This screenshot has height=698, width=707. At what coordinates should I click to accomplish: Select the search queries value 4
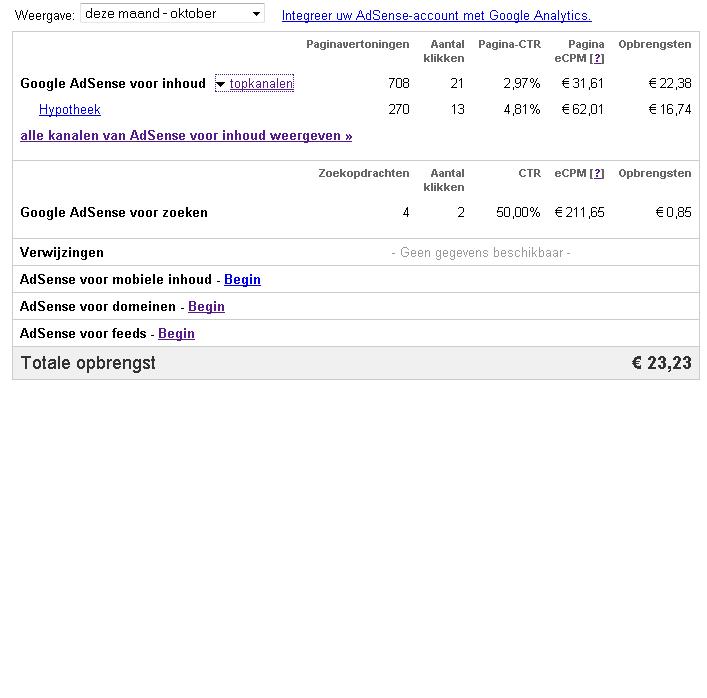[406, 212]
